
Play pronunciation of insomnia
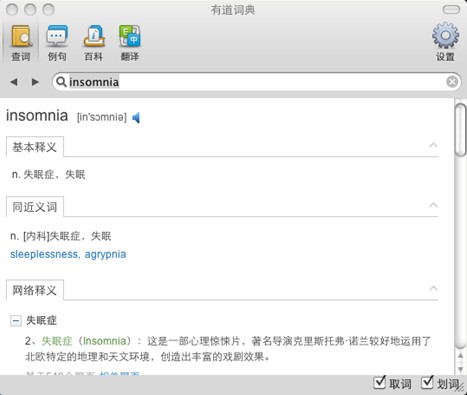pyautogui.click(x=136, y=117)
